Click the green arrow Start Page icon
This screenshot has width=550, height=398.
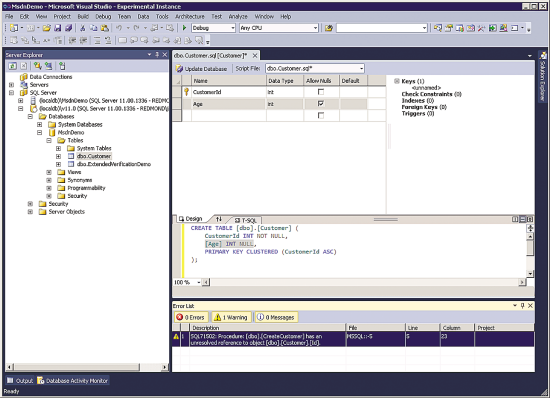tap(492, 28)
